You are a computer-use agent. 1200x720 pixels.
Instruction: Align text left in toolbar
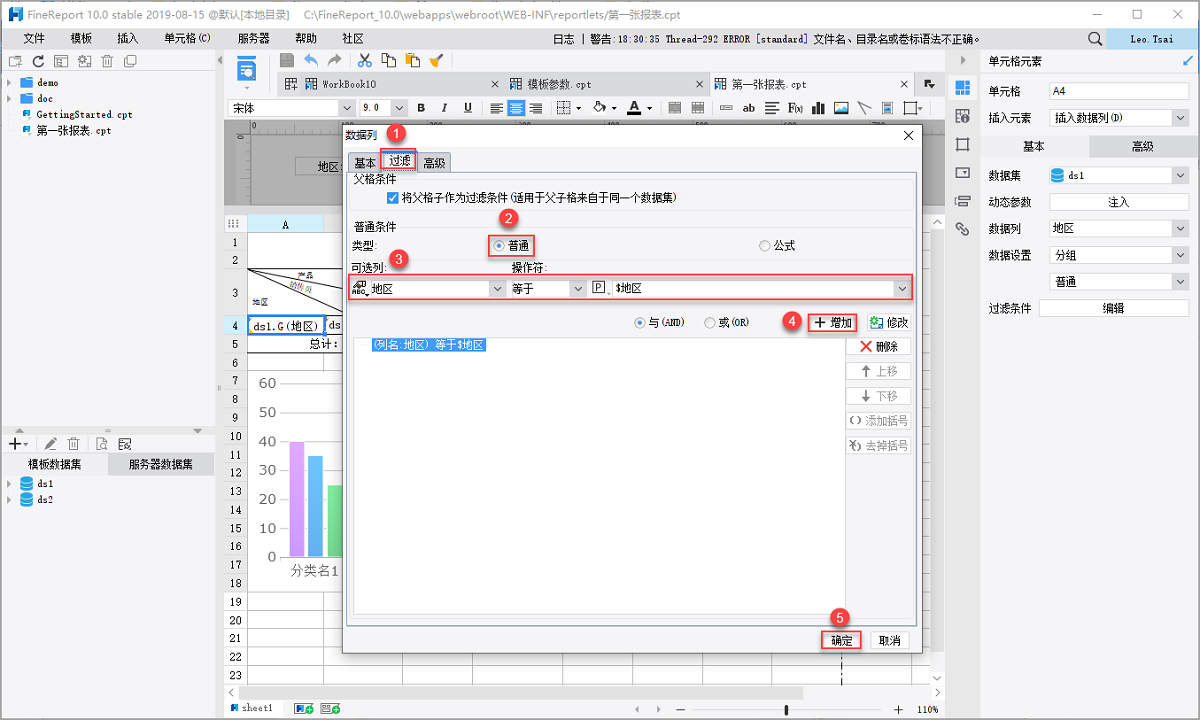[x=497, y=108]
